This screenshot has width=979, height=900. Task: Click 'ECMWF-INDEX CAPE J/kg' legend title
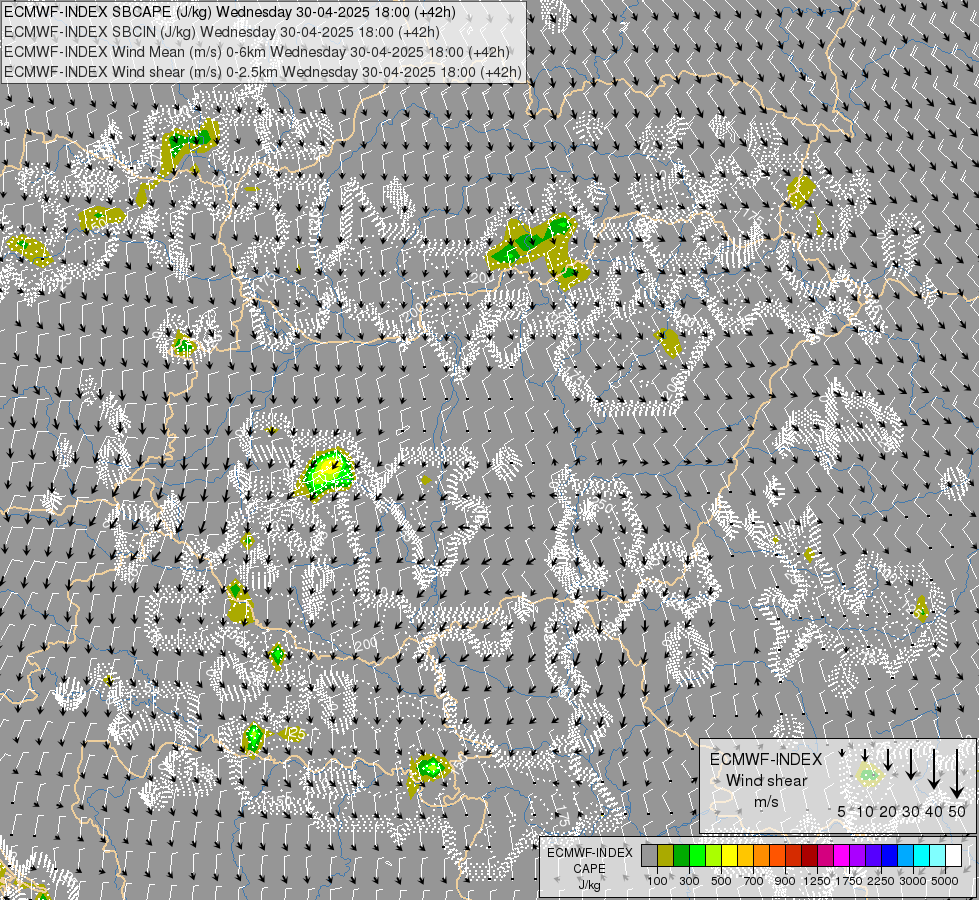589,869
